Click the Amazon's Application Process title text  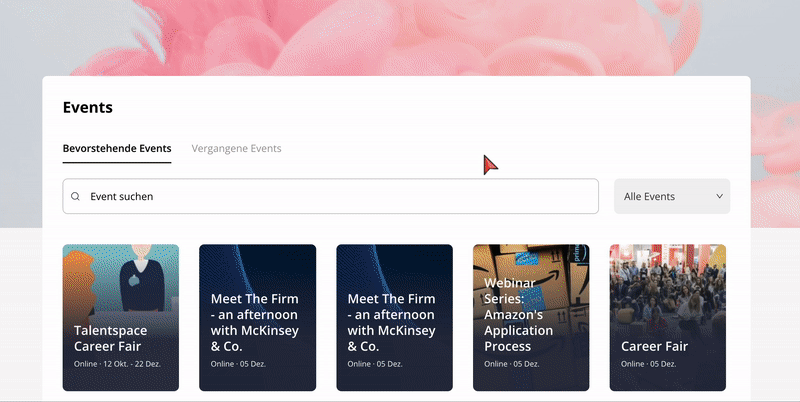pyautogui.click(x=518, y=330)
